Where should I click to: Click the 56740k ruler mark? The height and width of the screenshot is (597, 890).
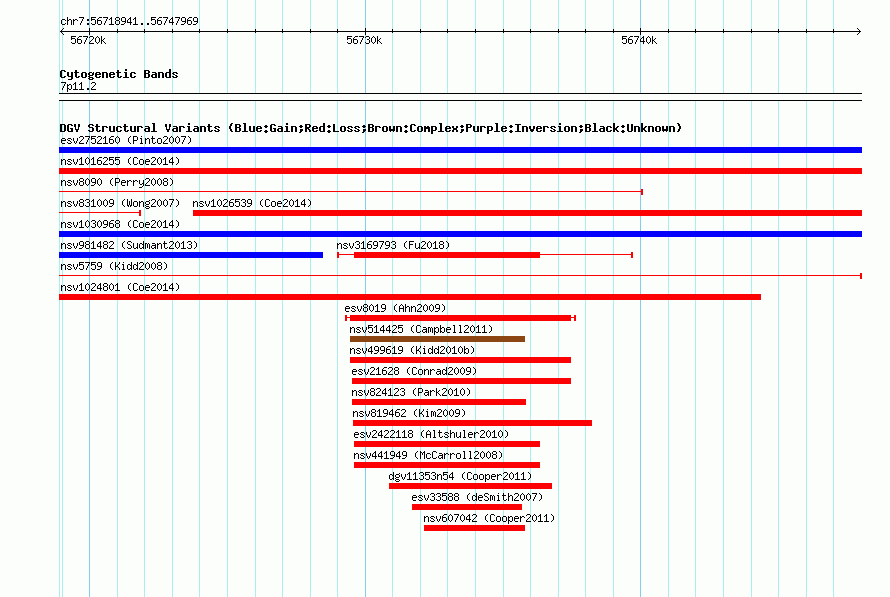tap(639, 40)
